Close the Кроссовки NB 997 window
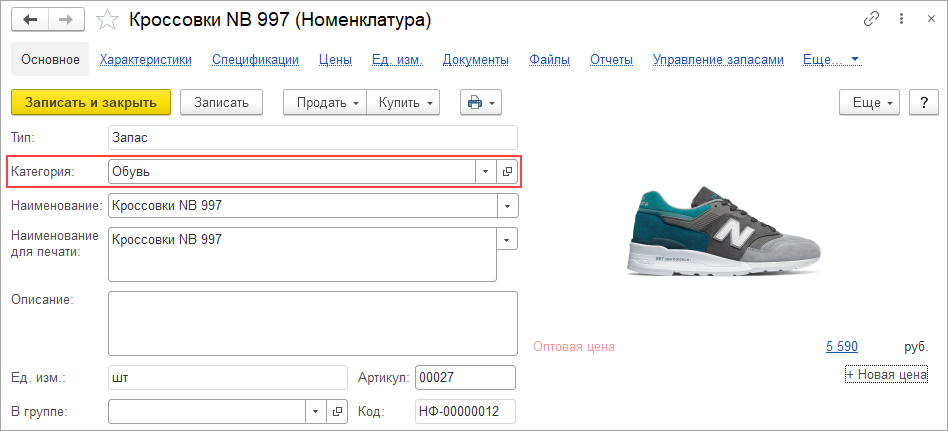 [931, 19]
